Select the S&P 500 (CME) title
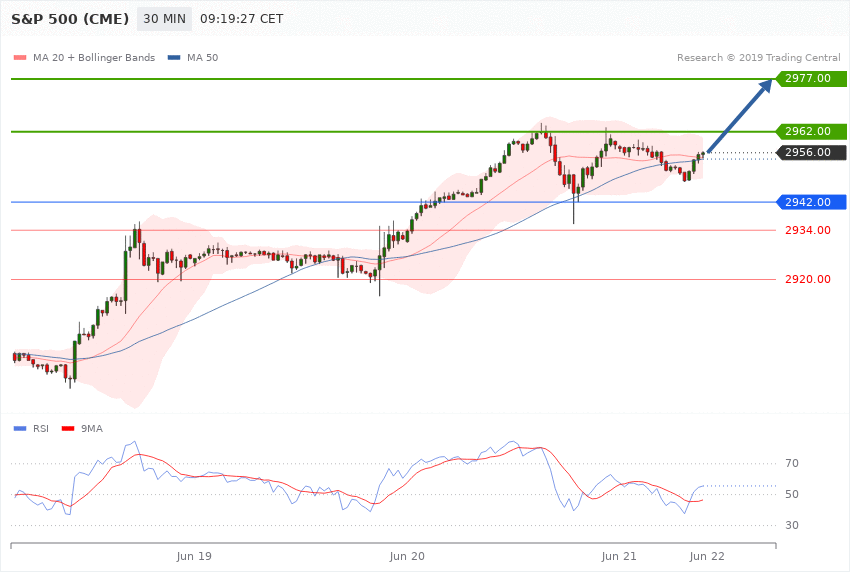Screen dimensions: 850x576 coord(70,19)
